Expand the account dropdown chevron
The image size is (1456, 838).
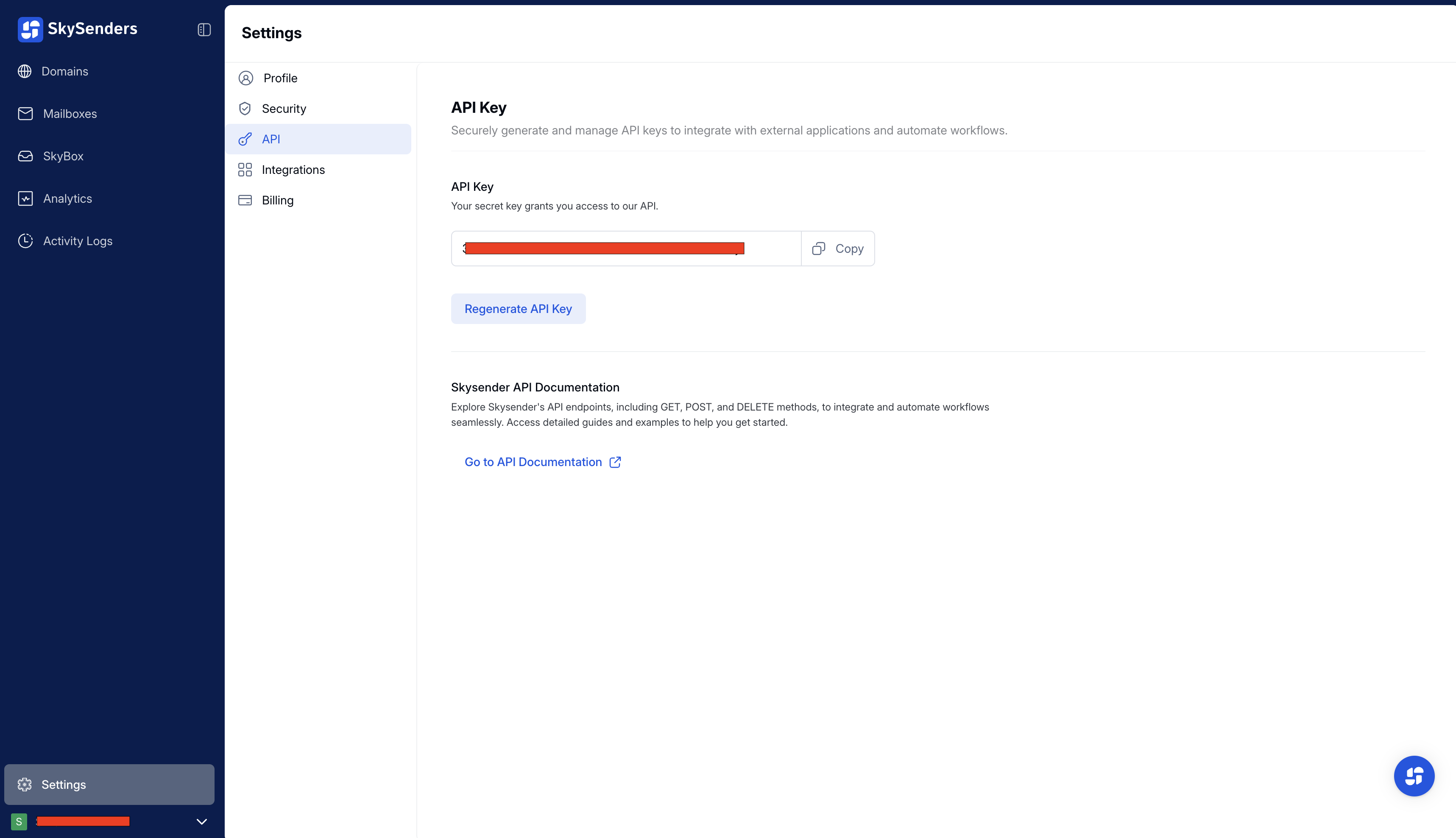(x=201, y=821)
